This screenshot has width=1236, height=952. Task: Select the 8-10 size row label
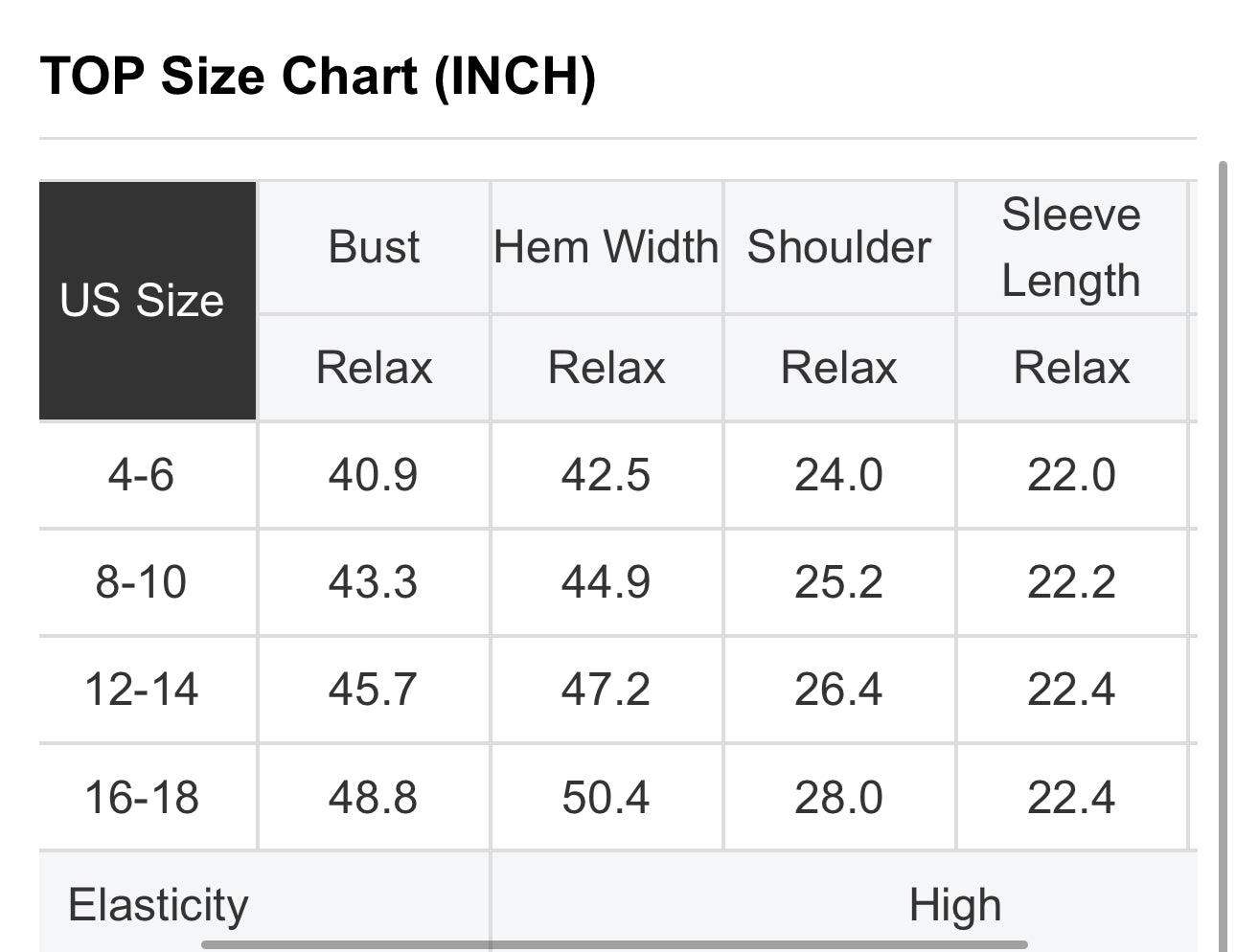(141, 582)
